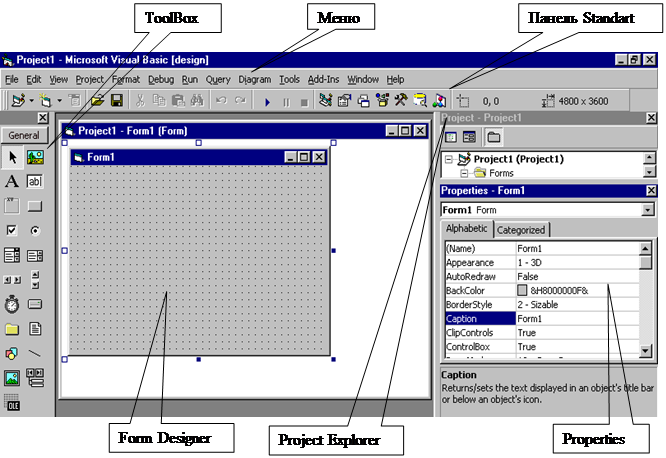Click the General toolbox tab button
Screen dimensions: 666x458
[x=24, y=136]
